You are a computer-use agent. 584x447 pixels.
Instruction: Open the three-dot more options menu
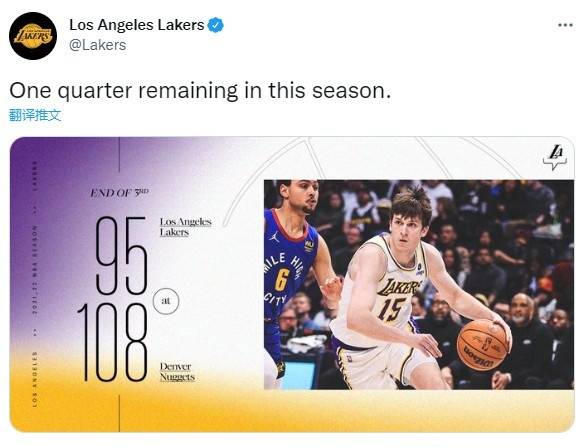pyautogui.click(x=565, y=25)
